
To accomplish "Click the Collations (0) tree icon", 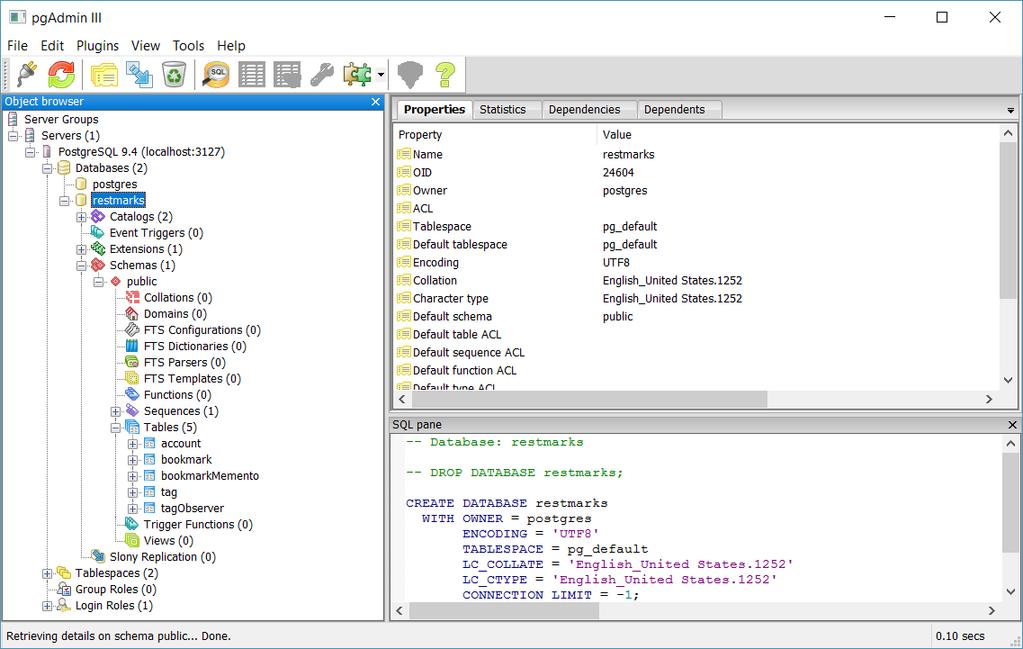I will click(x=132, y=297).
